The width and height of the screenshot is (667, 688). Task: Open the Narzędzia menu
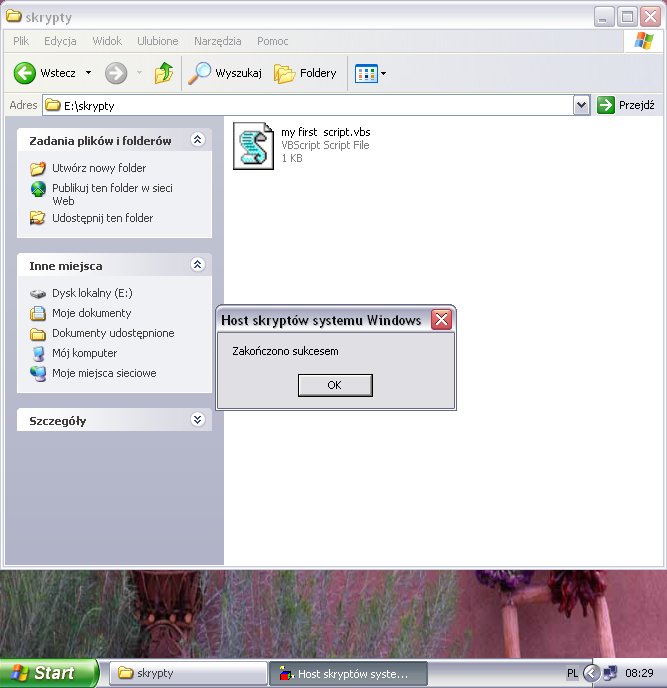[x=217, y=41]
